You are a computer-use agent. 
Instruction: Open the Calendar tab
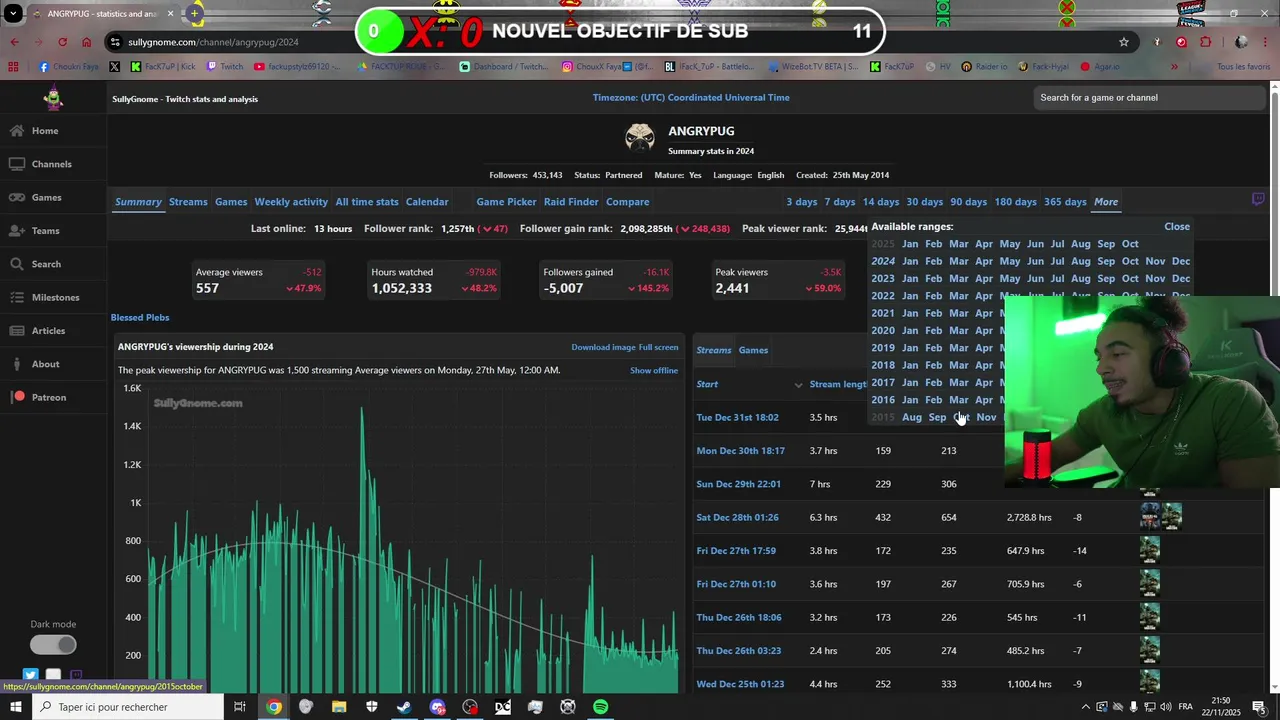pyautogui.click(x=427, y=202)
